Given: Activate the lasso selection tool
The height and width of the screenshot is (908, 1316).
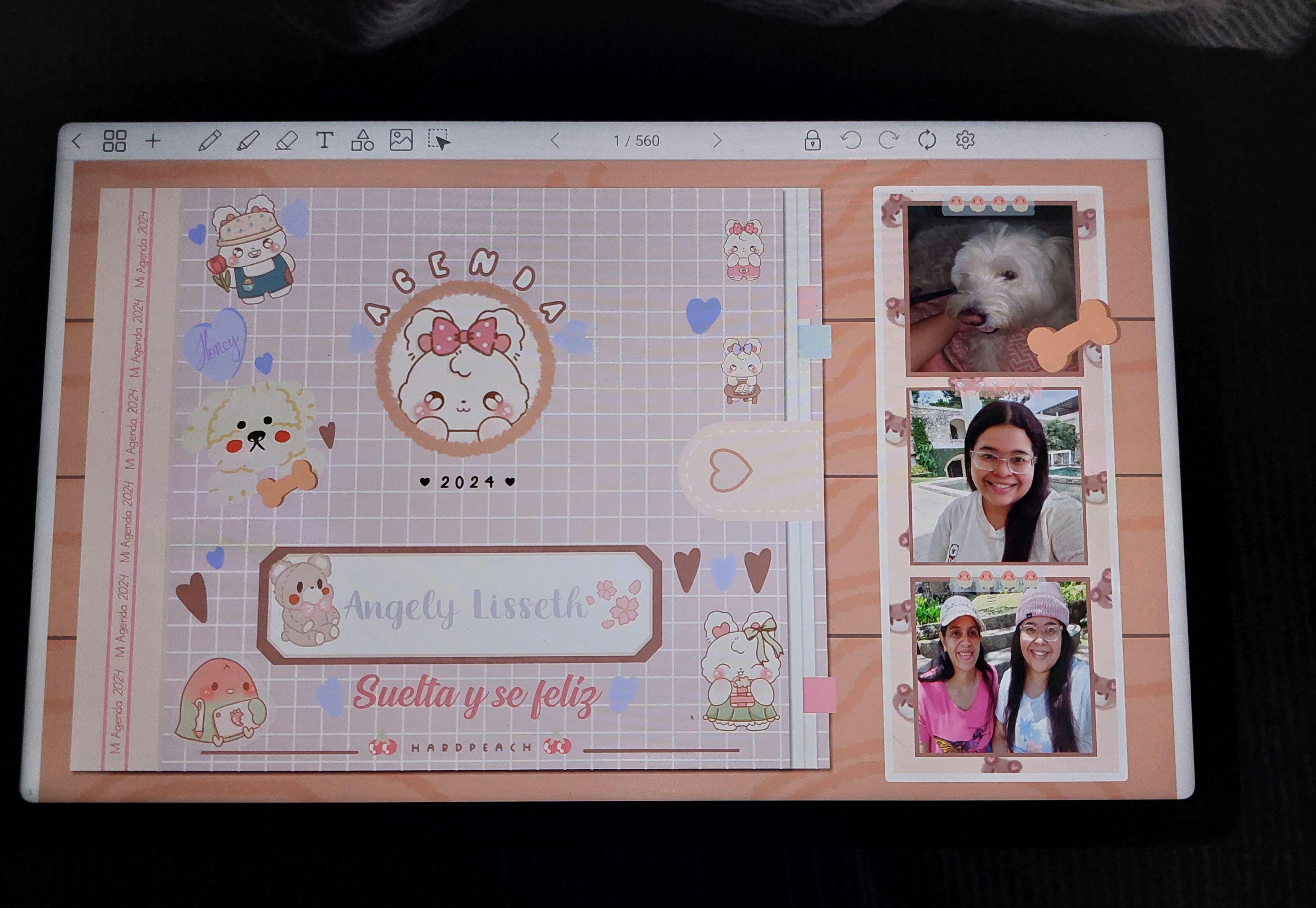Looking at the screenshot, I should tap(439, 140).
